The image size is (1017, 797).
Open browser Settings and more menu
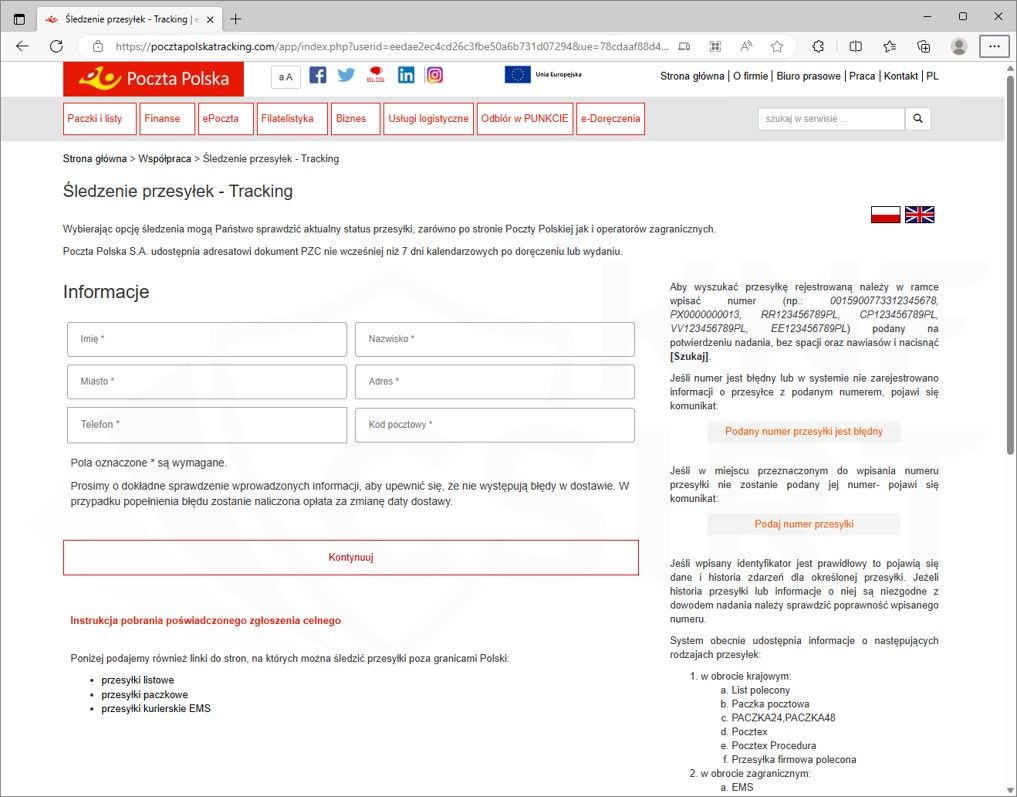pyautogui.click(x=994, y=46)
